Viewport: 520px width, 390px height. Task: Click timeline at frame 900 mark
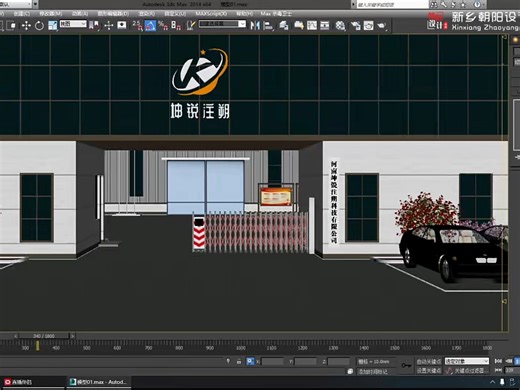pos(210,348)
